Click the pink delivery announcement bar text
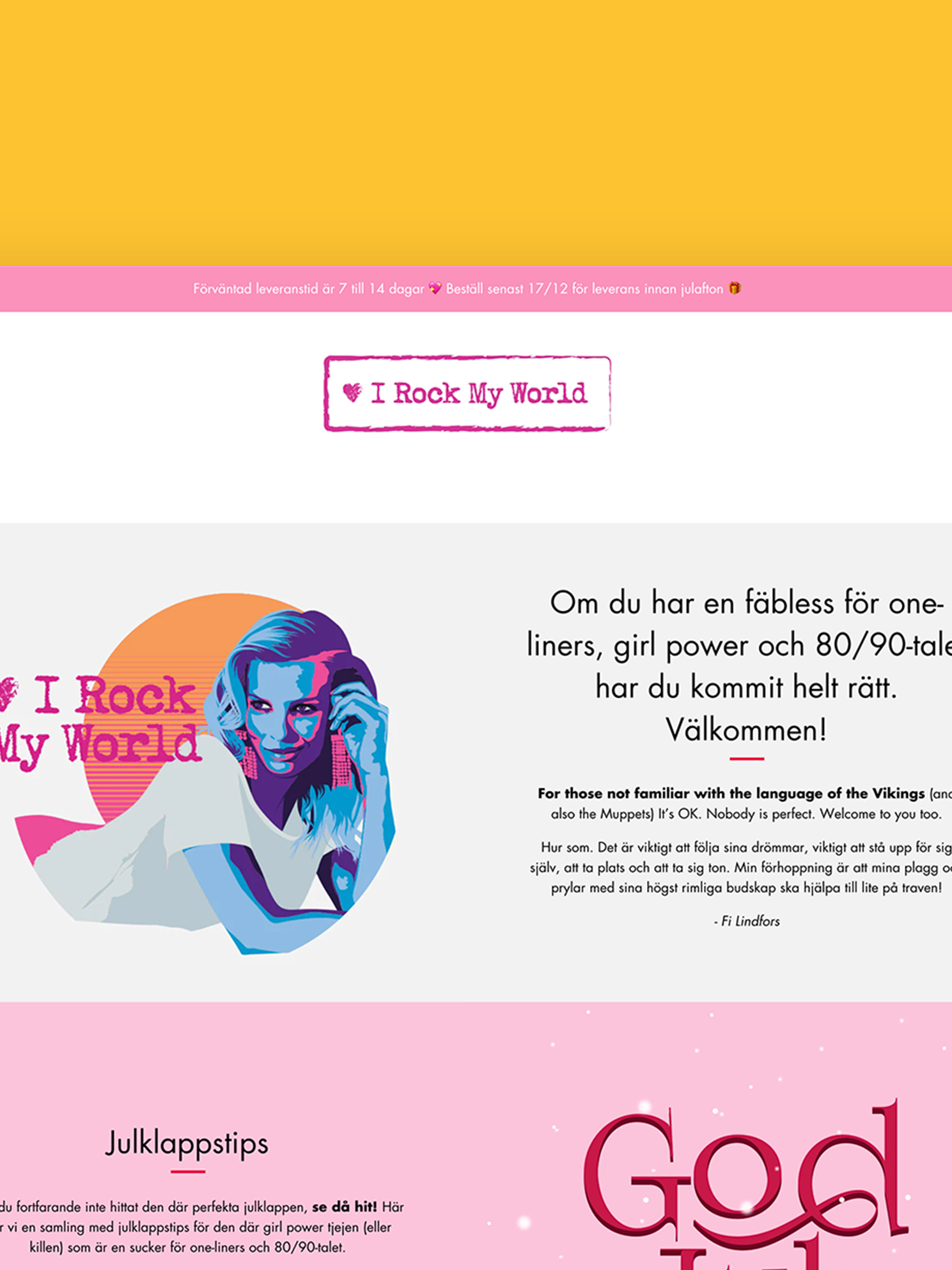The height and width of the screenshot is (1270, 952). 467,288
